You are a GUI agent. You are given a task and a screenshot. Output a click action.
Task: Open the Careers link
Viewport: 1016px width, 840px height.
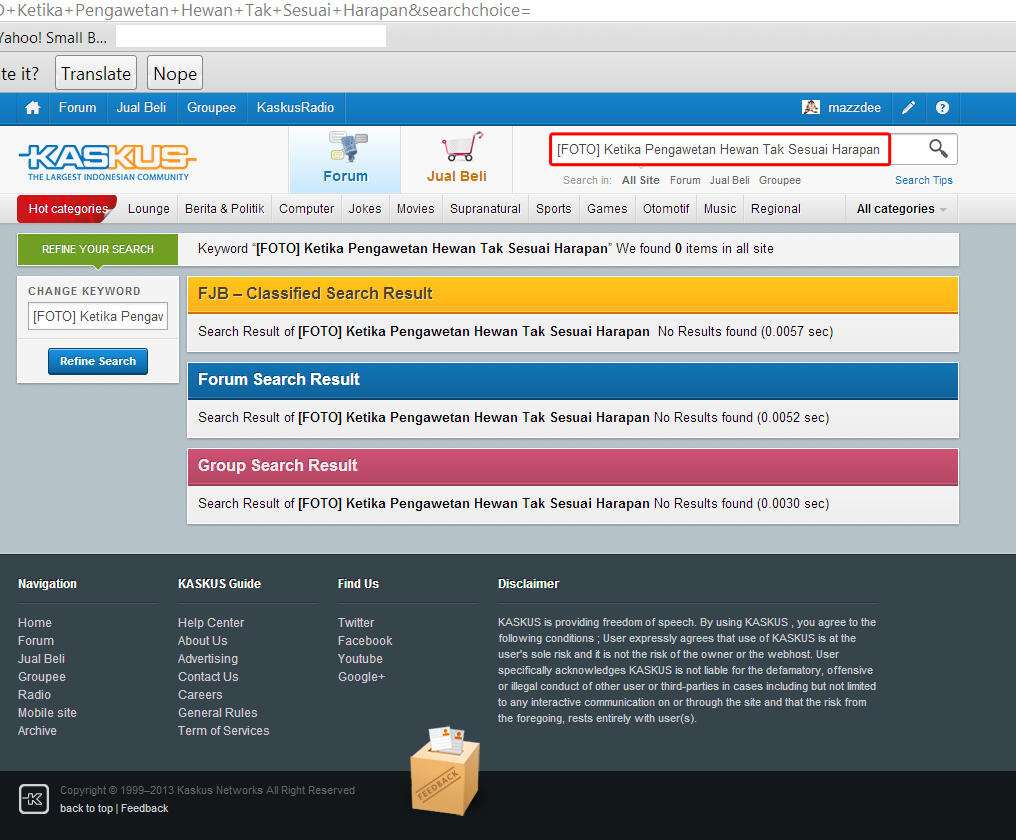pyautogui.click(x=200, y=694)
